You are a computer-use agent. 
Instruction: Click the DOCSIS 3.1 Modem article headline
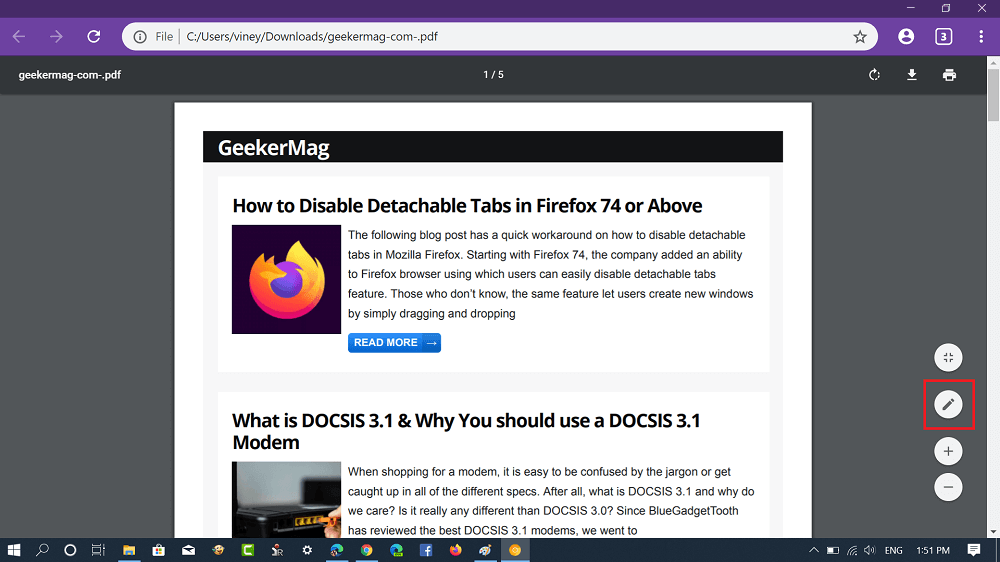(x=466, y=431)
